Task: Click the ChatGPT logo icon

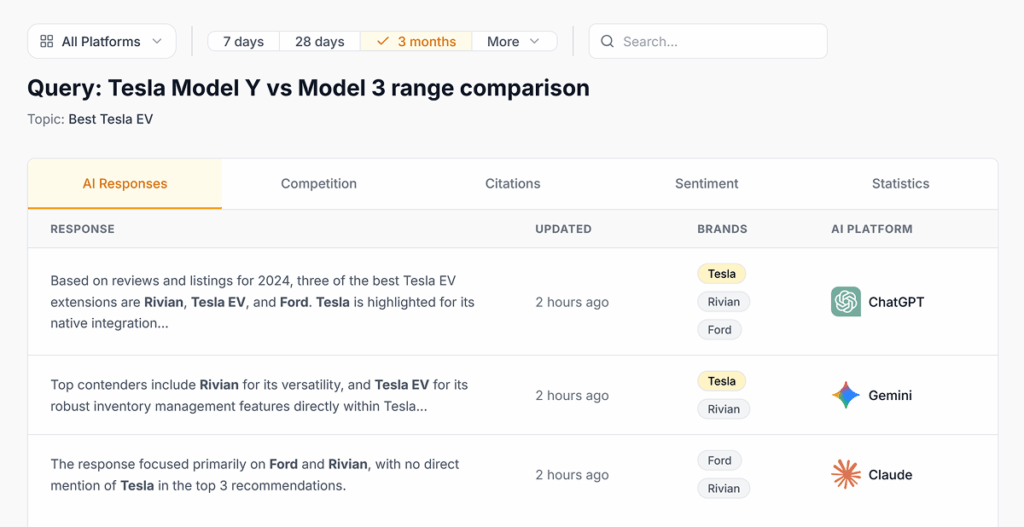Action: [x=846, y=302]
